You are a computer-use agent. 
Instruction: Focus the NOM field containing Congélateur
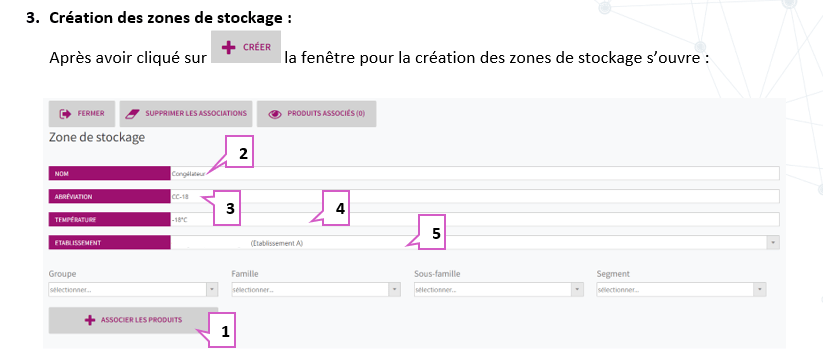click(x=475, y=174)
